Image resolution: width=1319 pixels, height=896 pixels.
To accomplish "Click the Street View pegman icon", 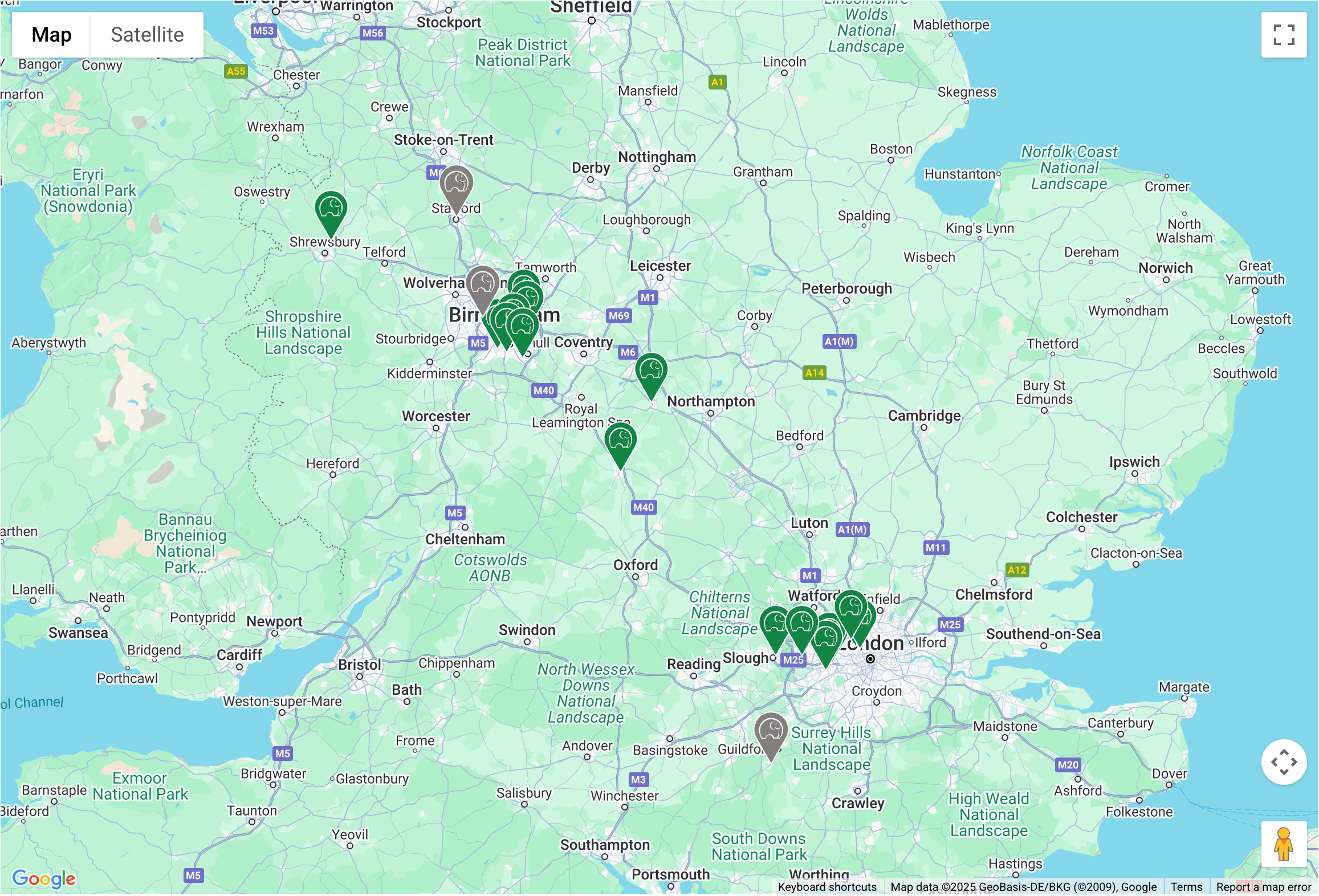I will 1284,844.
